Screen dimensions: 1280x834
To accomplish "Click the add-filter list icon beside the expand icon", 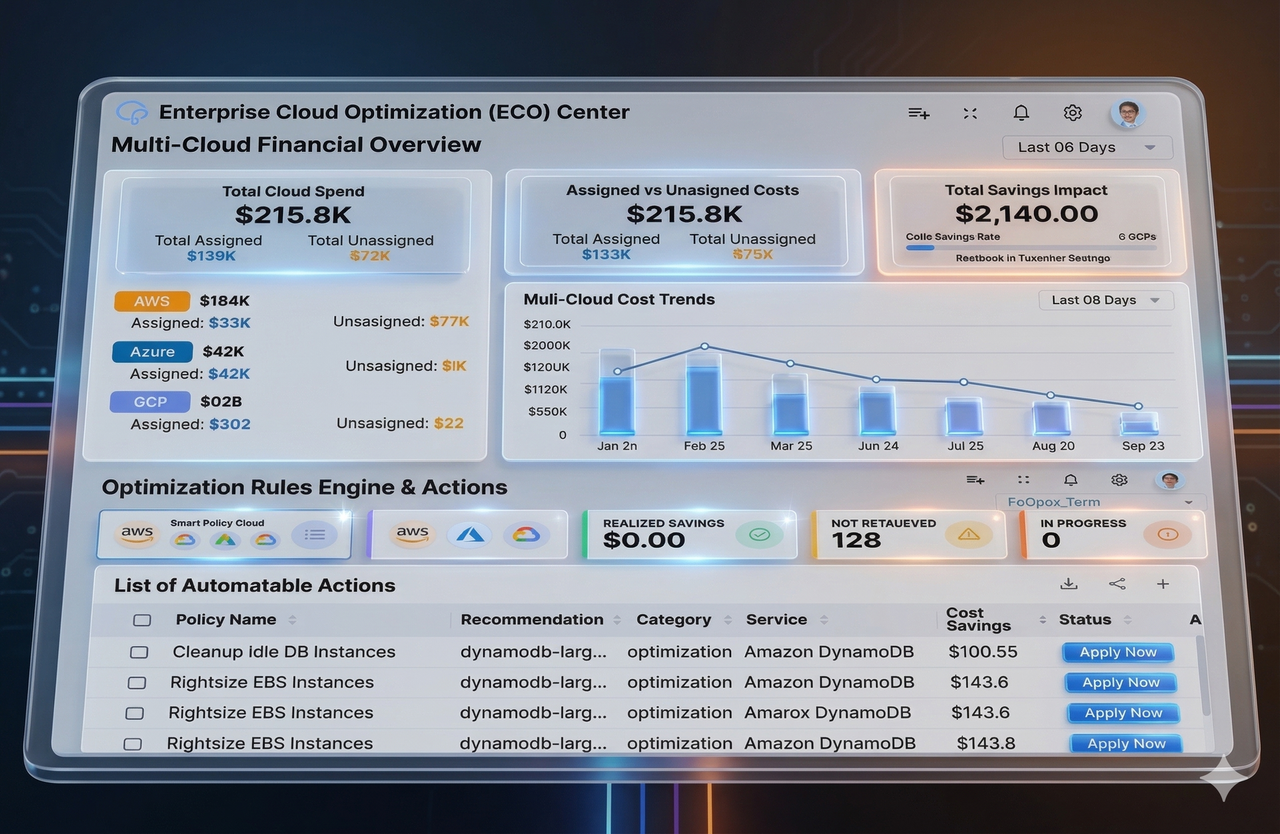I will click(x=918, y=113).
